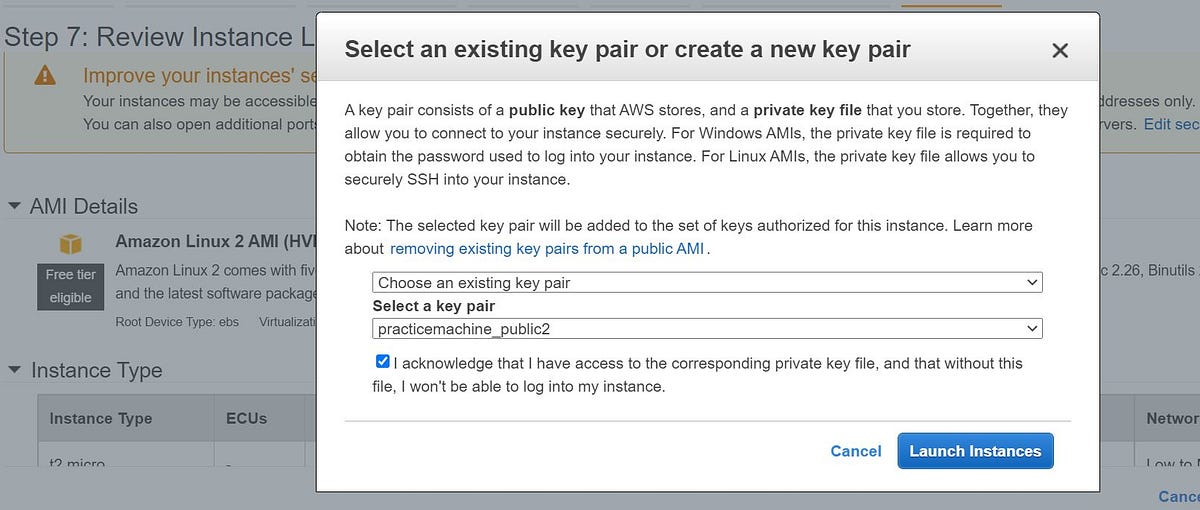Click the Free tier eligible badge
Screen dimensions: 1200x510
(70, 285)
